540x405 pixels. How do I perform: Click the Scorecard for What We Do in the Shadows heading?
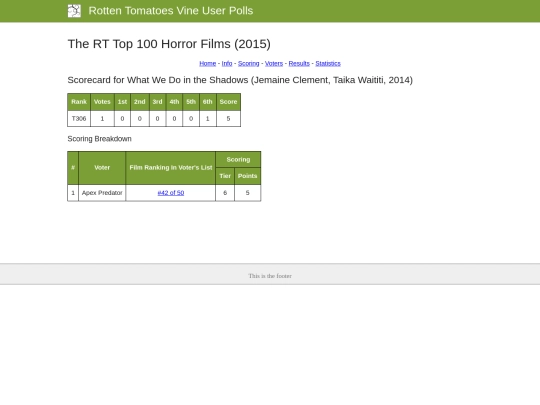(240, 80)
